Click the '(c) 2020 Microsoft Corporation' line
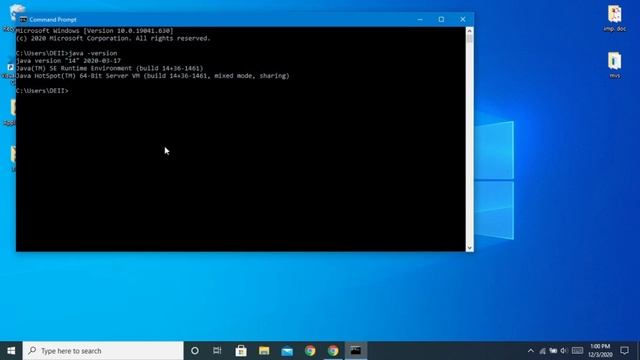This screenshot has height=360, width=640. click(113, 38)
